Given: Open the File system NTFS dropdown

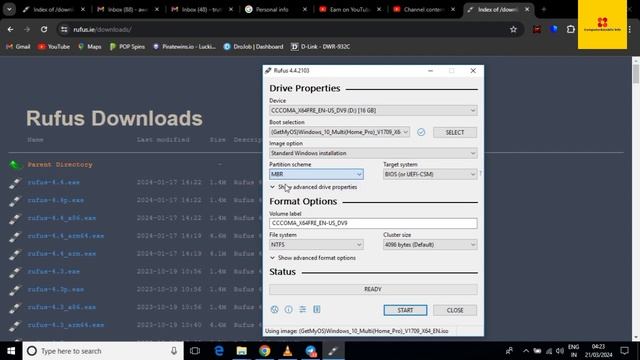Looking at the screenshot, I should tap(316, 245).
